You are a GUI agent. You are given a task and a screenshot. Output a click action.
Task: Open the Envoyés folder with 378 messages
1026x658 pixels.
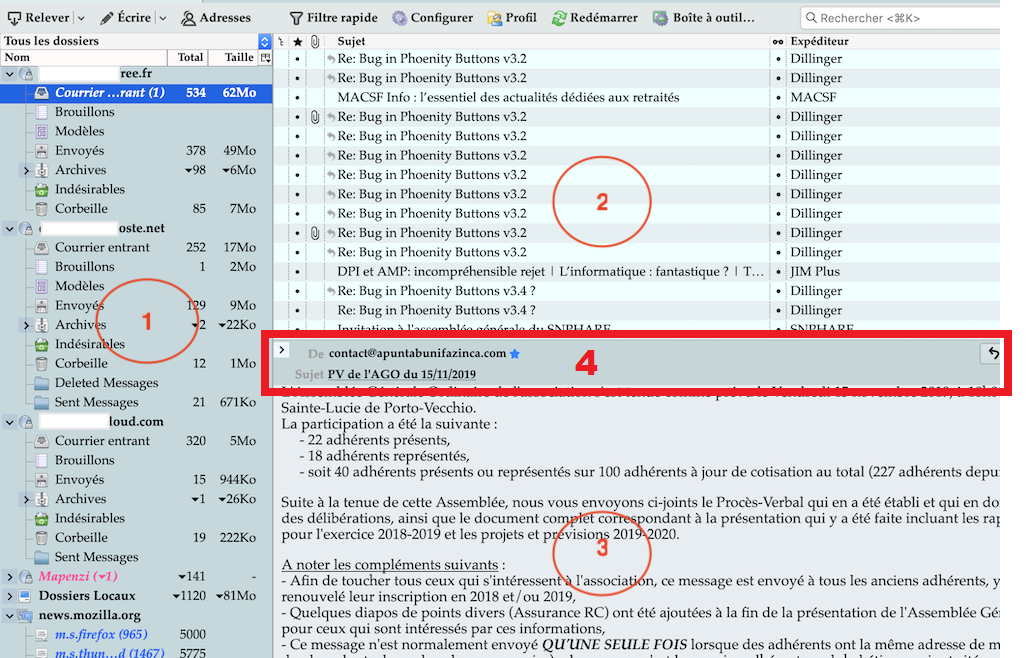coord(136,151)
